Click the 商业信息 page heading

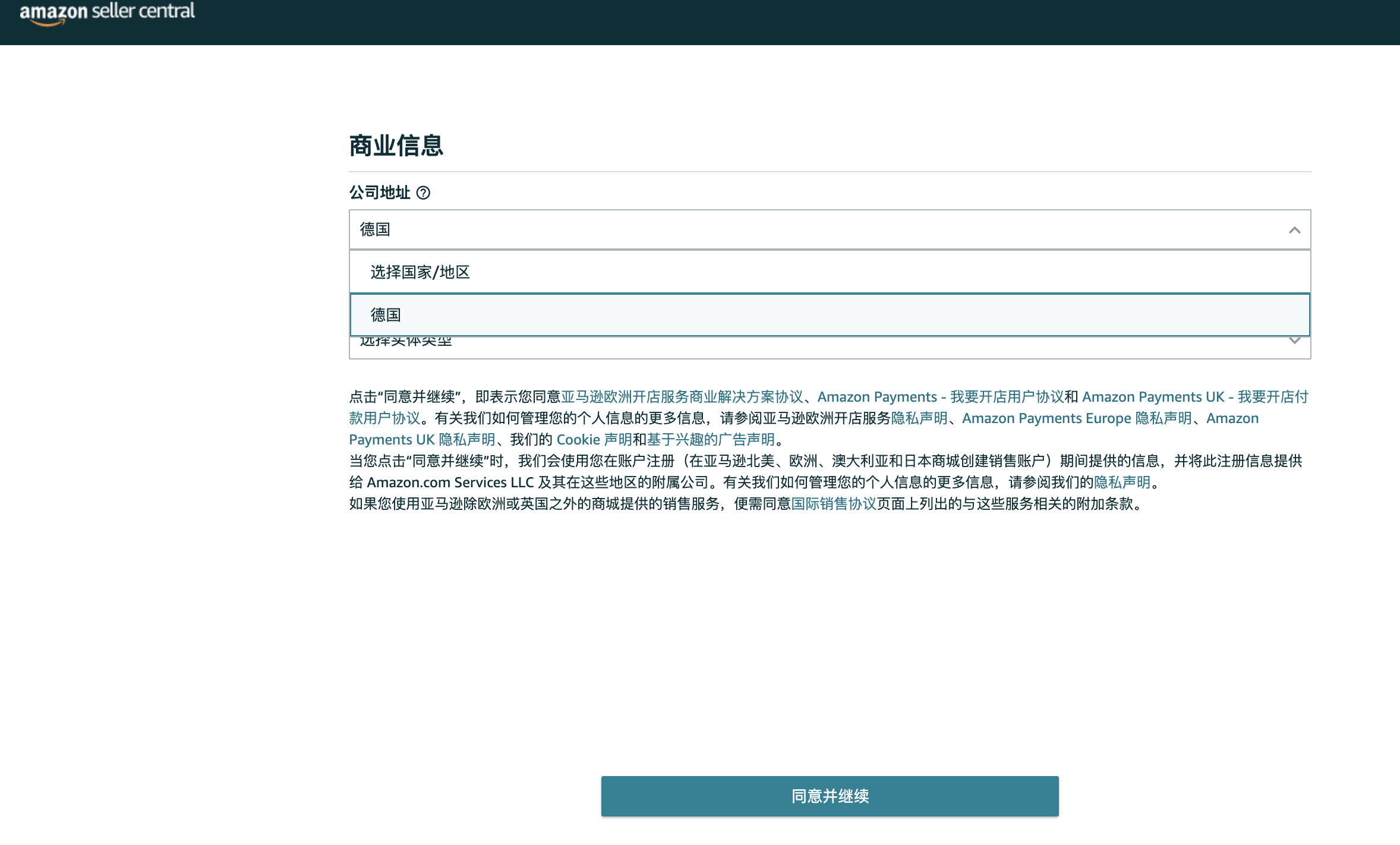click(396, 146)
